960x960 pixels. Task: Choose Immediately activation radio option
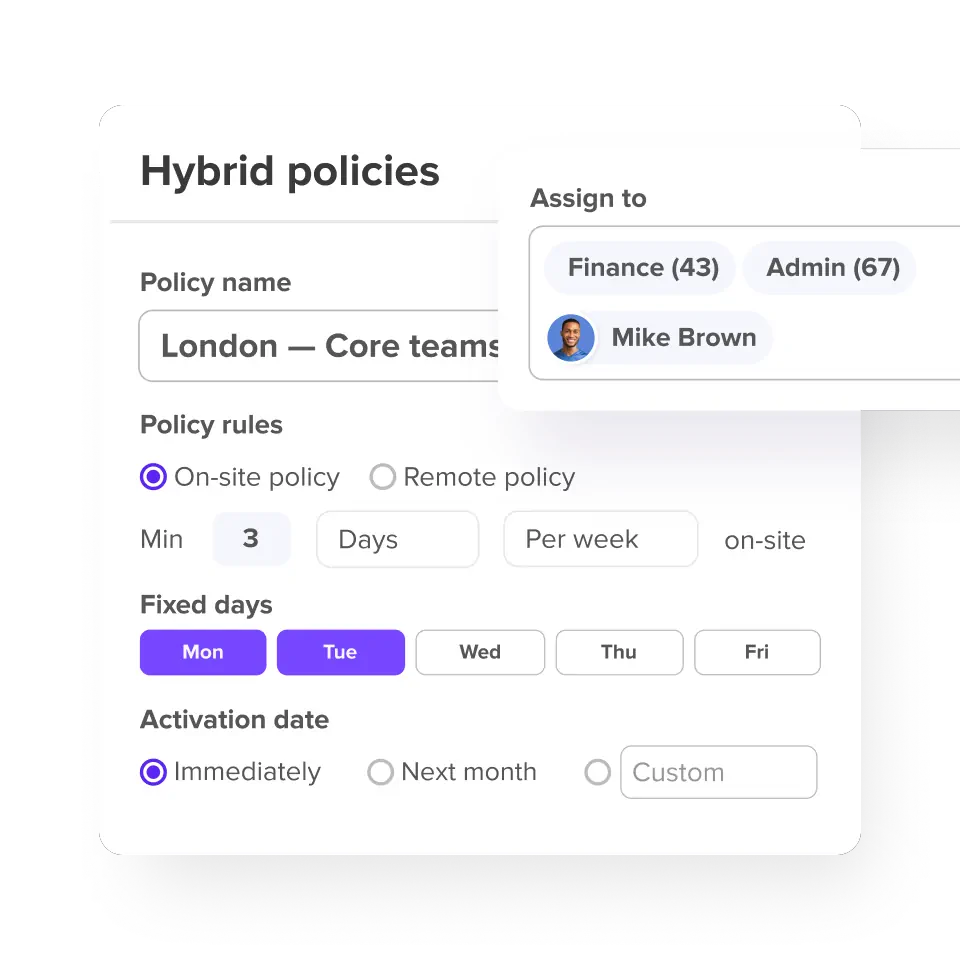pyautogui.click(x=153, y=772)
